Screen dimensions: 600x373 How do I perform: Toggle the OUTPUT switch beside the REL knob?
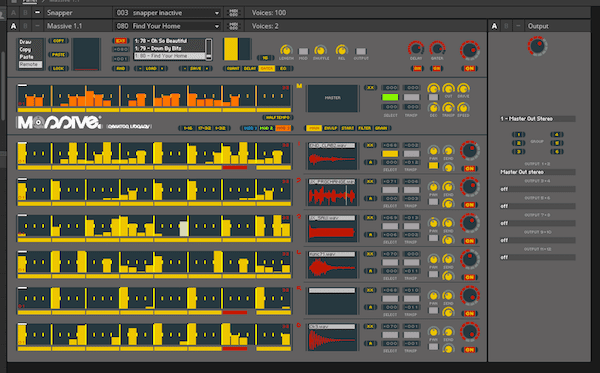click(361, 51)
